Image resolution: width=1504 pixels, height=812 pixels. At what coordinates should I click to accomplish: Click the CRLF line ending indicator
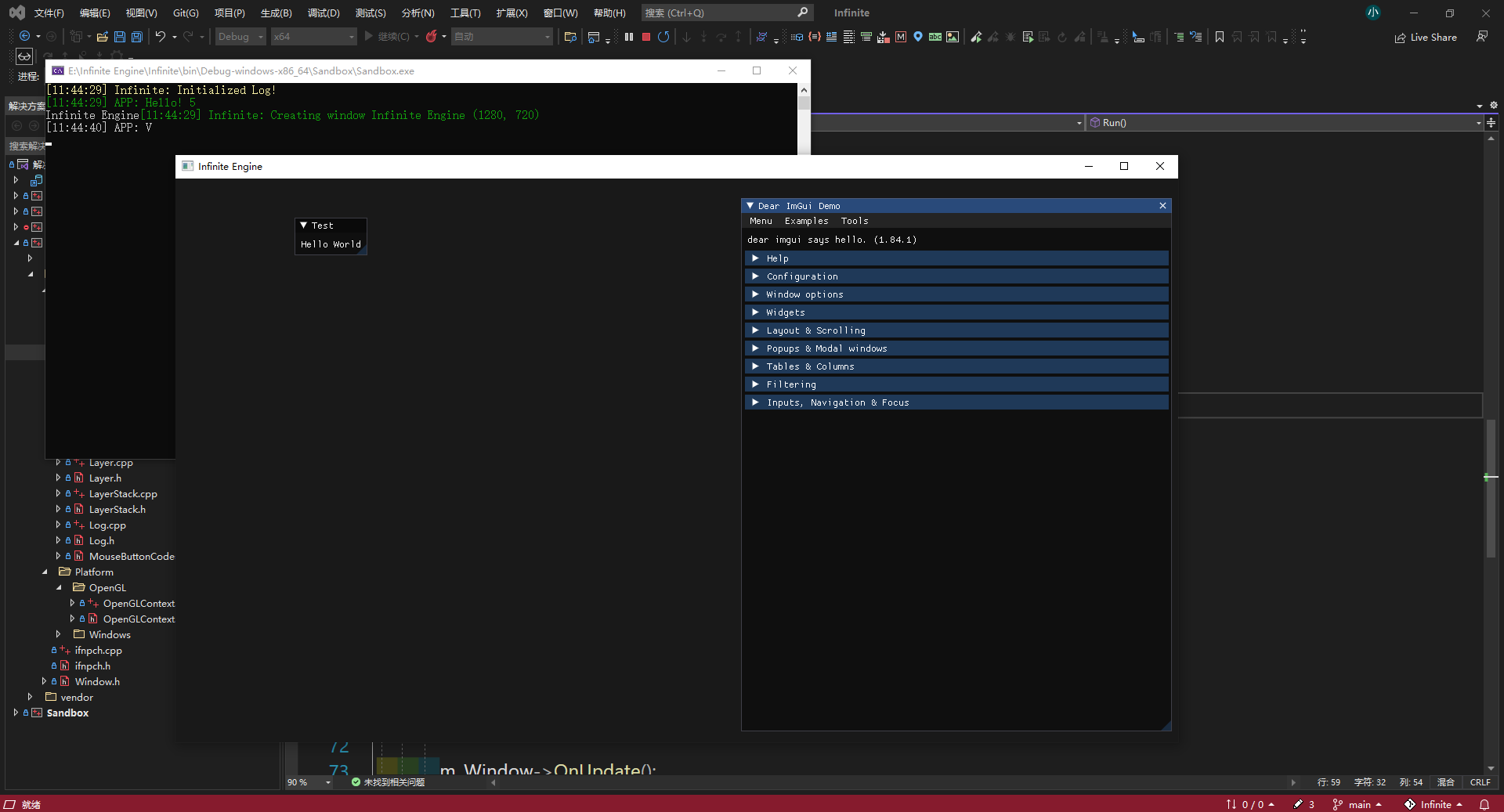(1480, 782)
